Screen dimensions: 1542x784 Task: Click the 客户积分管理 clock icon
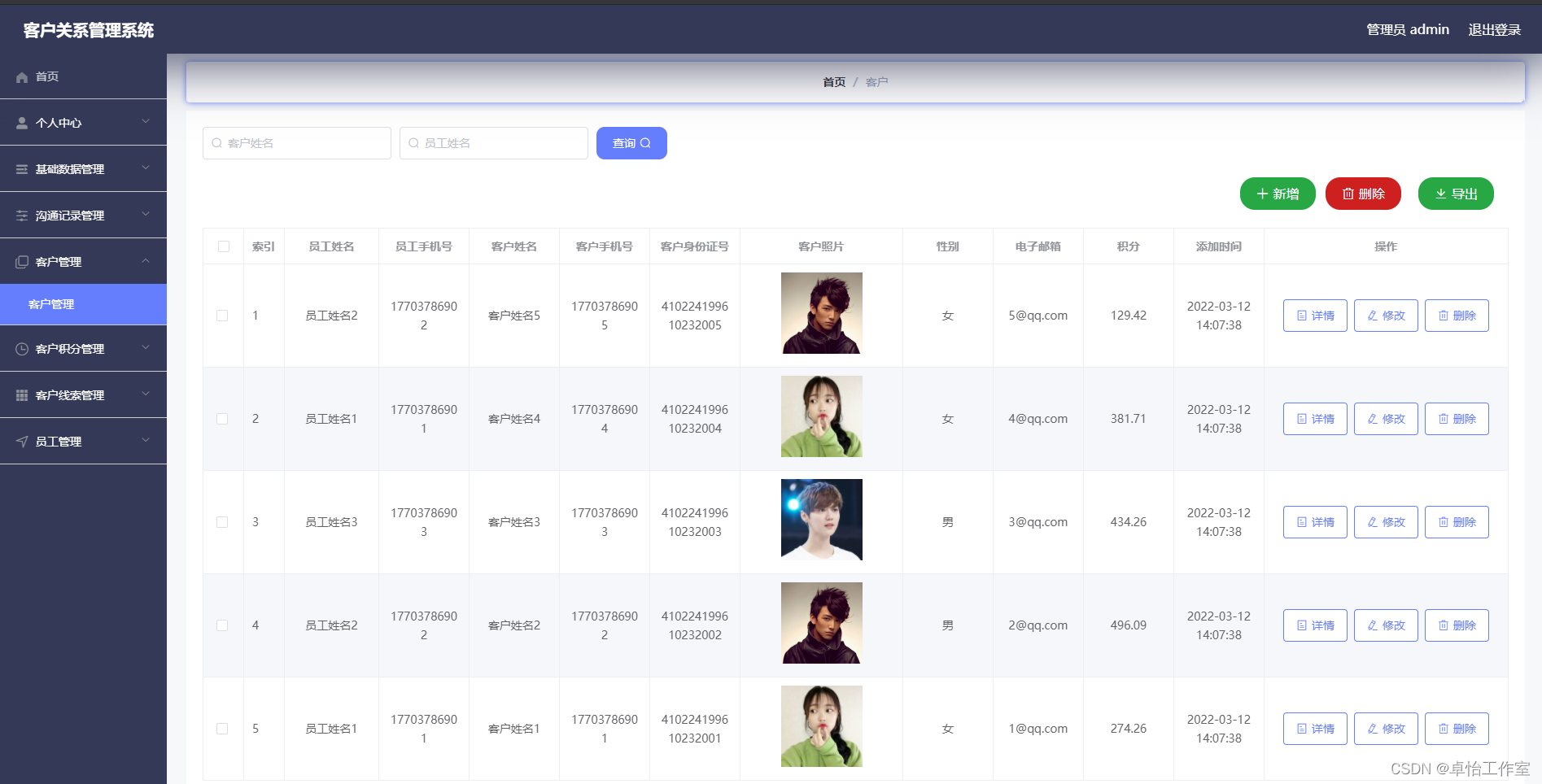pyautogui.click(x=20, y=348)
